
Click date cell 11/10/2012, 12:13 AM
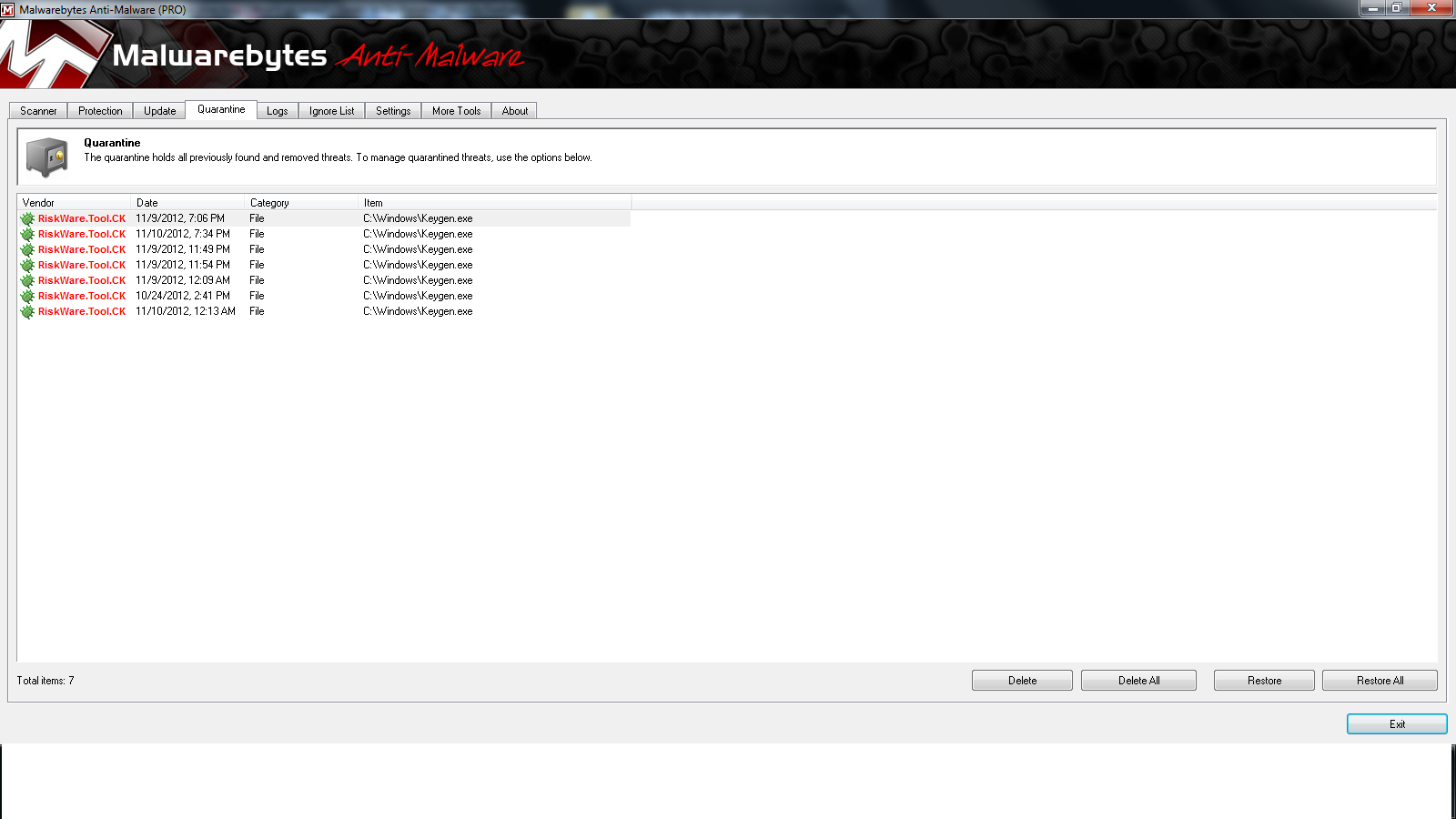click(186, 311)
